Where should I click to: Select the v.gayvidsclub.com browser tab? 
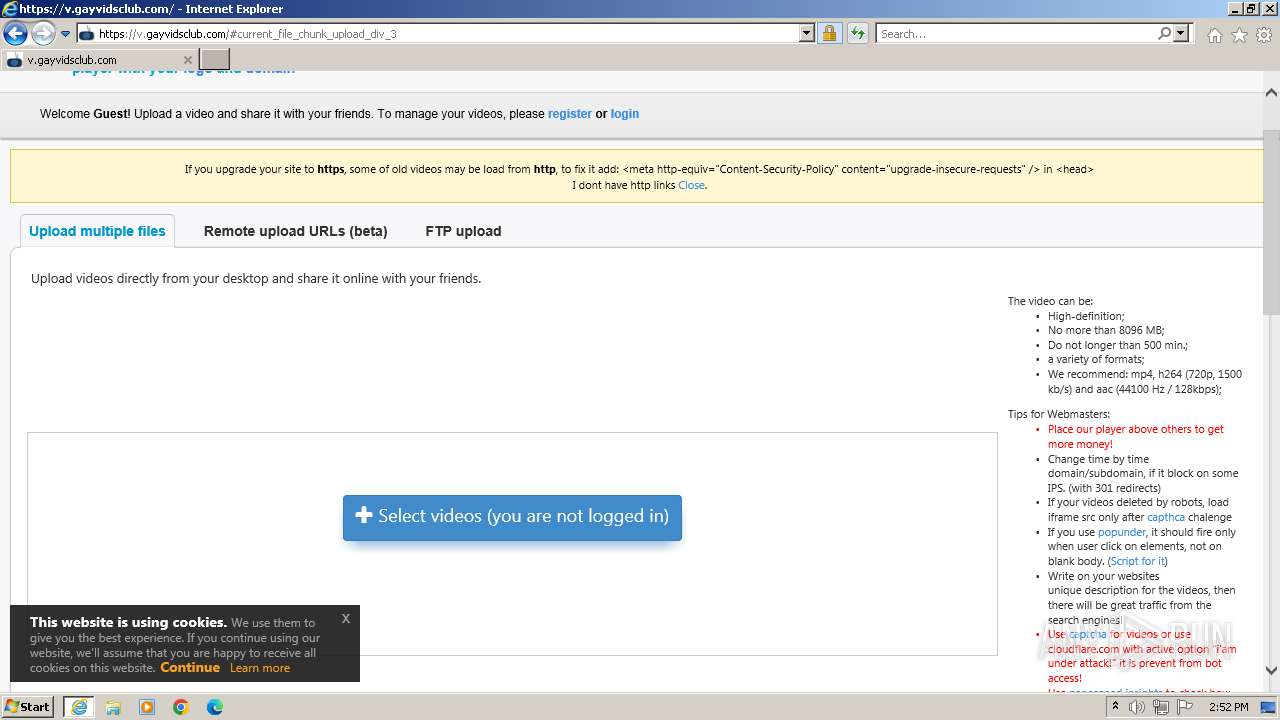(x=100, y=60)
